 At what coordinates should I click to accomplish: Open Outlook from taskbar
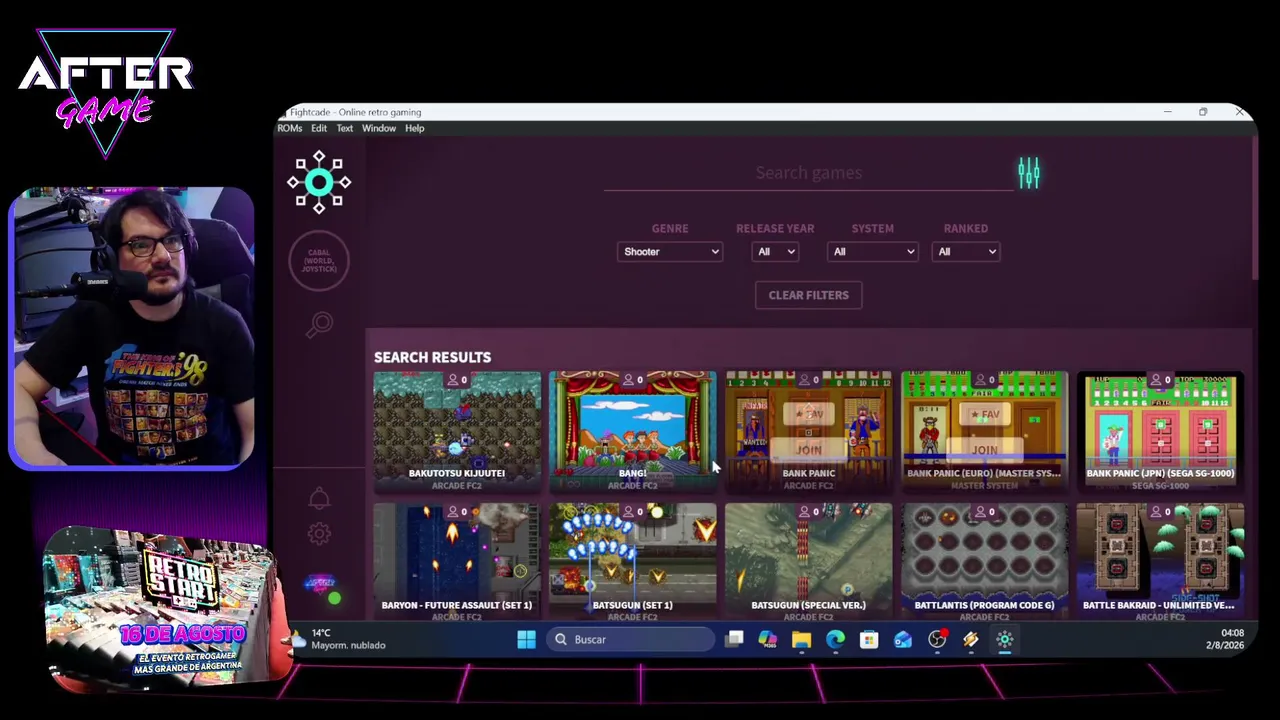(903, 640)
